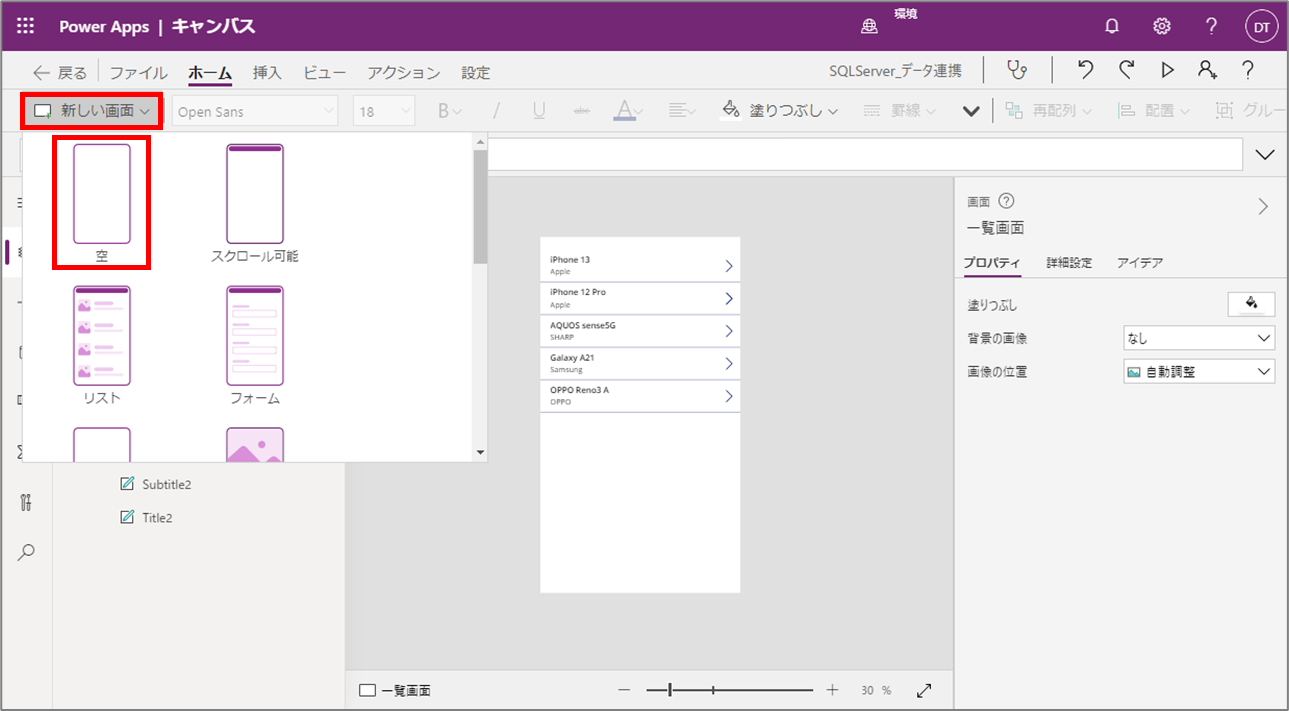The width and height of the screenshot is (1289, 711).
Task: Open the アクション menu
Action: [403, 73]
